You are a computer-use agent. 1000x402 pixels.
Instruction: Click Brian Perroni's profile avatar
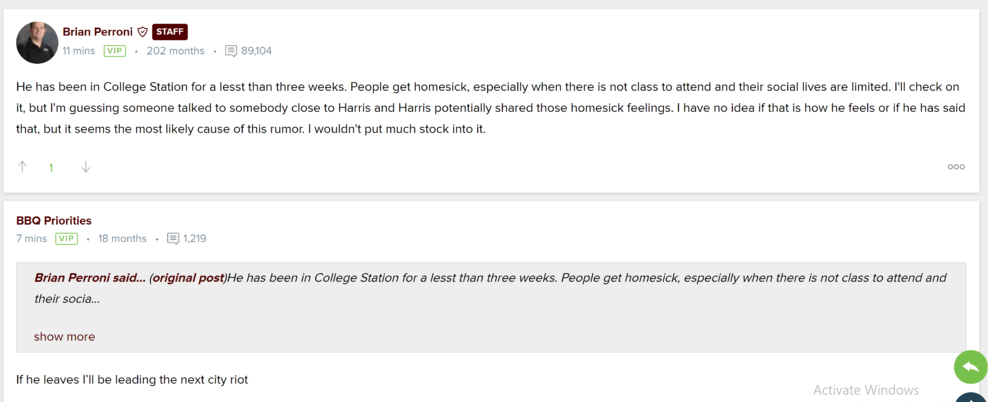[x=37, y=42]
